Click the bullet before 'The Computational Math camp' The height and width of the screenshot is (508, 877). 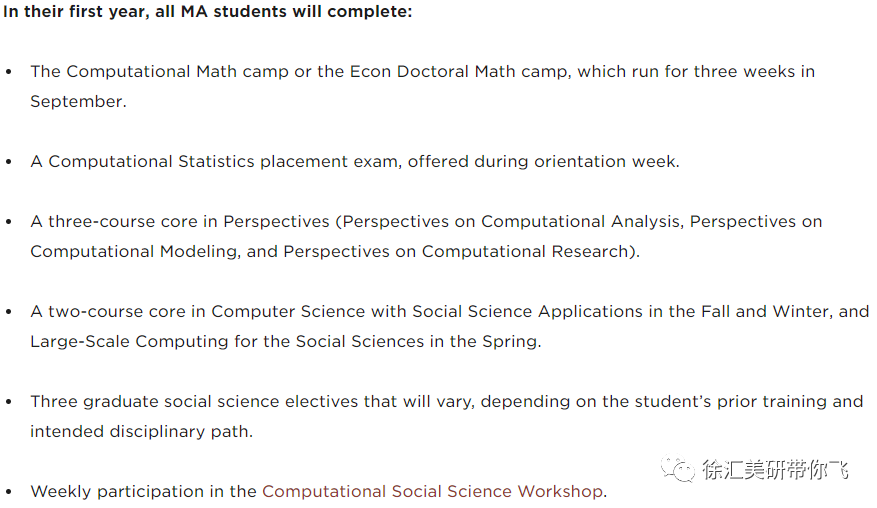pos(8,72)
